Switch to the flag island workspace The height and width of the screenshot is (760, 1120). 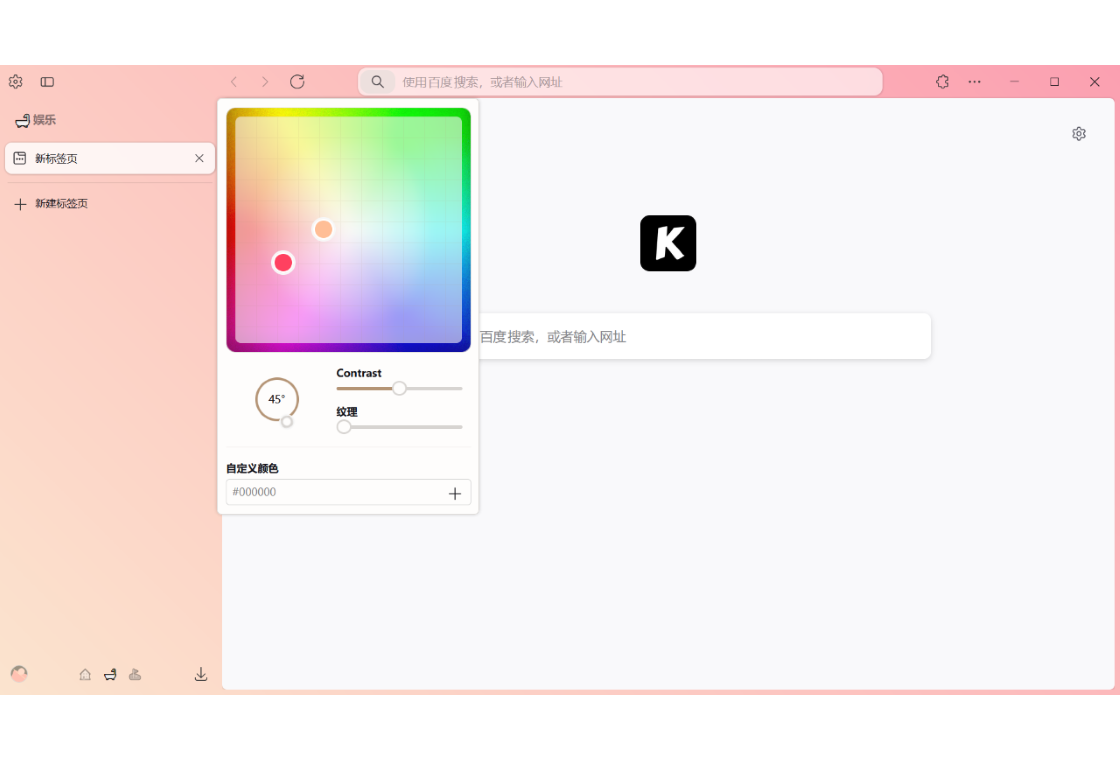pyautogui.click(x=135, y=674)
